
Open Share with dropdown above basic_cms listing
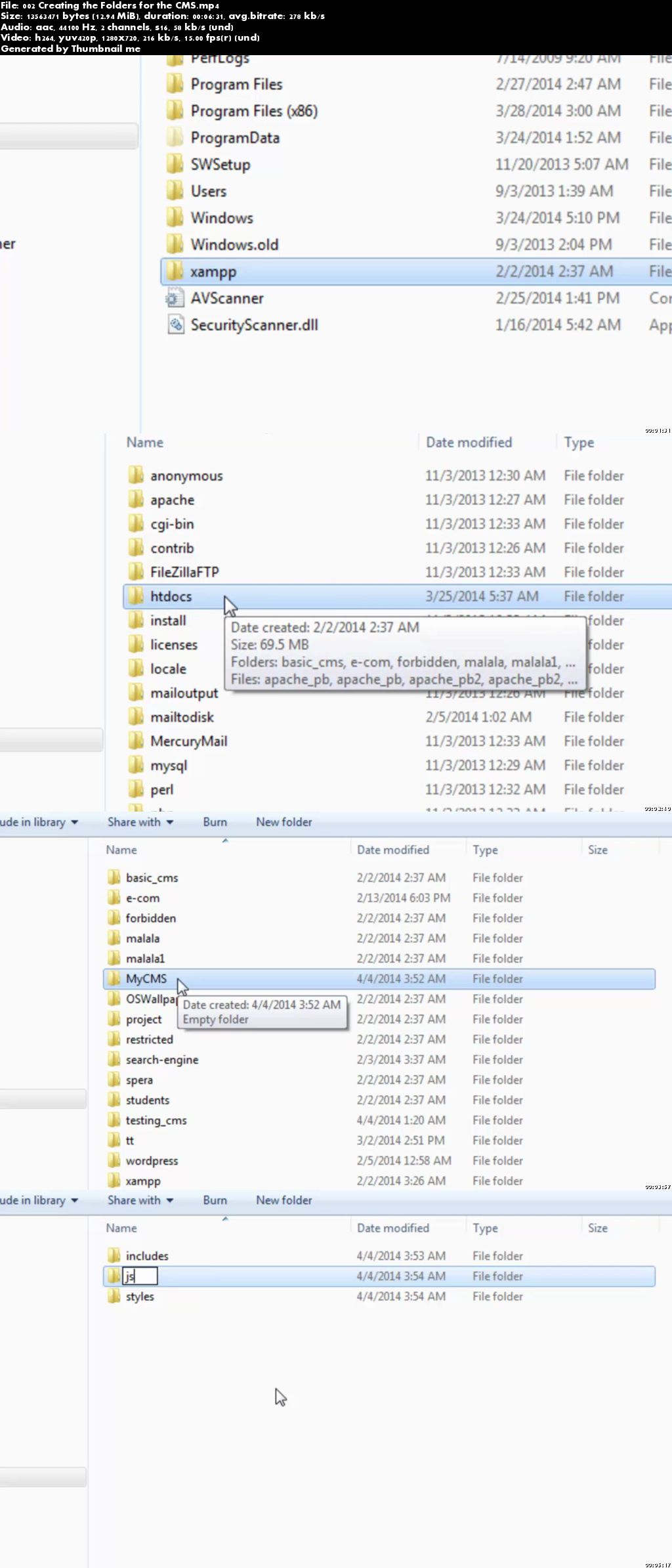click(x=140, y=822)
